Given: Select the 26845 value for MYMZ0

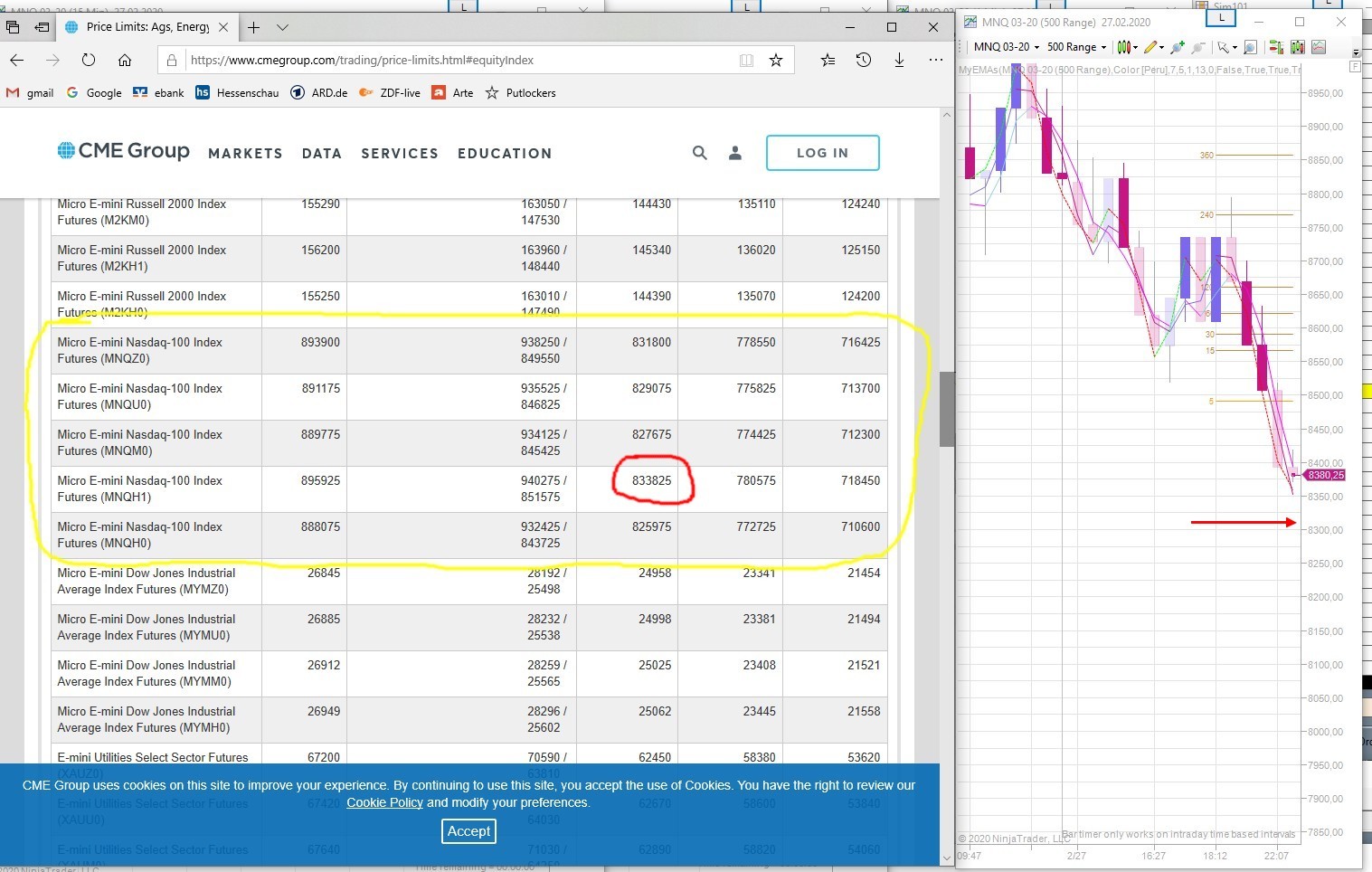Looking at the screenshot, I should point(324,573).
